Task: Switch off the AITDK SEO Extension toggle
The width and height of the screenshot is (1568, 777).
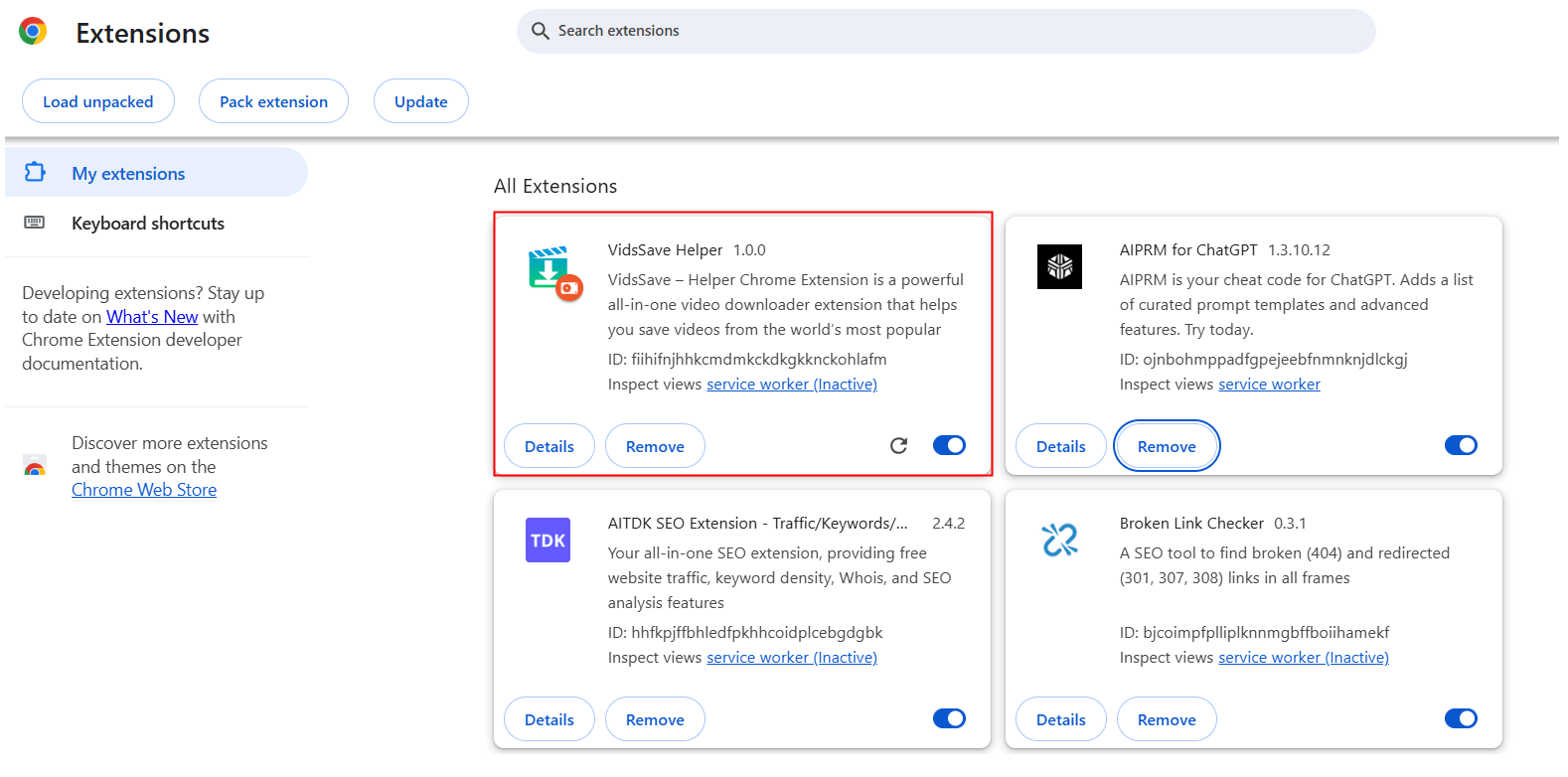Action: click(x=949, y=718)
